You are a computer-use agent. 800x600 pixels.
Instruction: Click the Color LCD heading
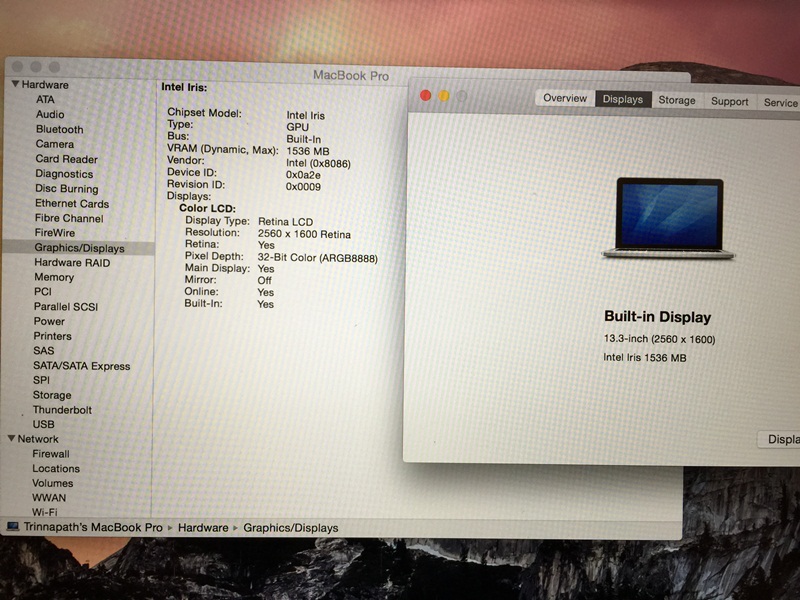pos(207,208)
